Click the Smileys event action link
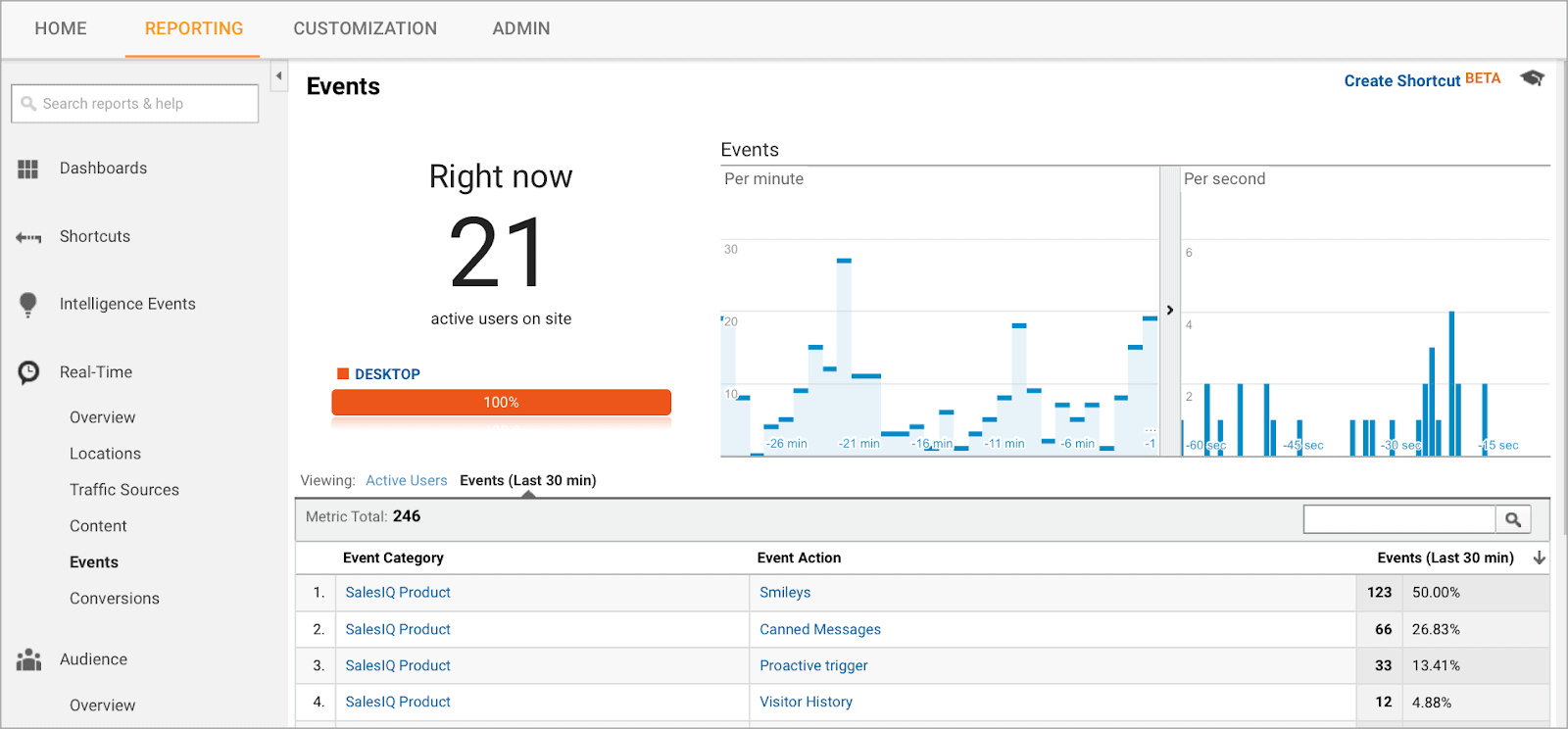1568x729 pixels. tap(785, 593)
